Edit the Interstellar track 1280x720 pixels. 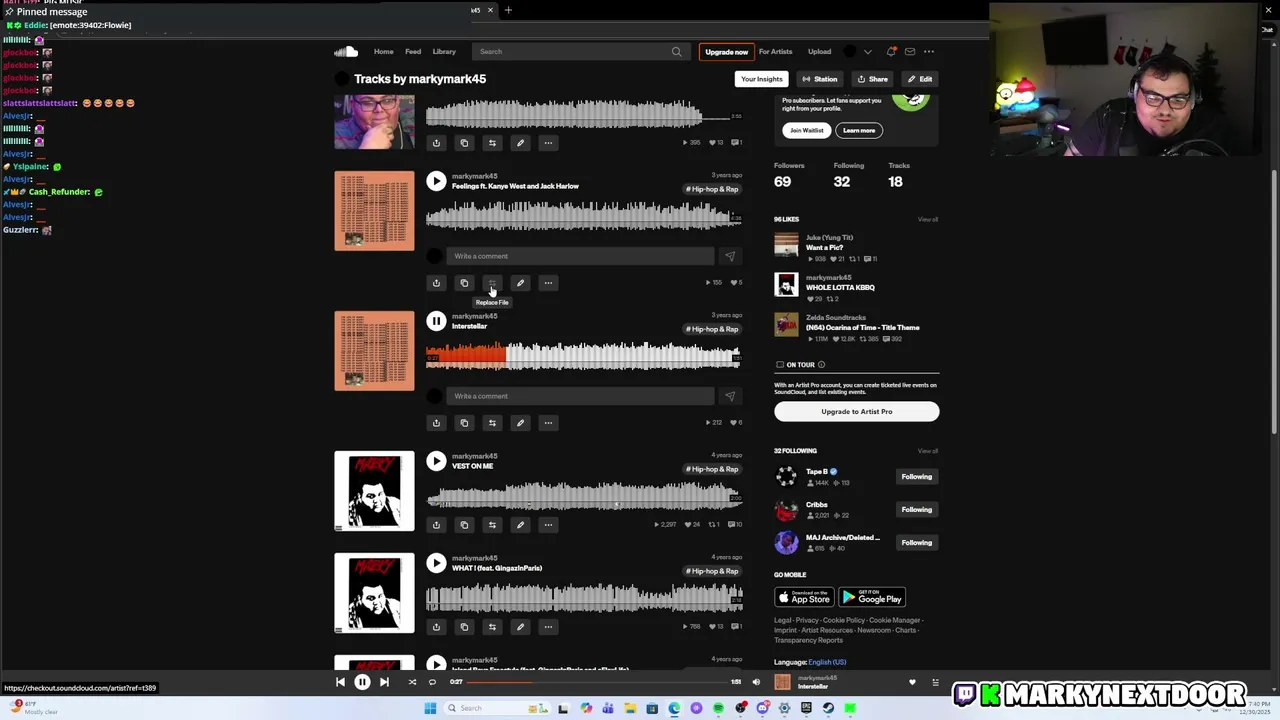coord(520,423)
